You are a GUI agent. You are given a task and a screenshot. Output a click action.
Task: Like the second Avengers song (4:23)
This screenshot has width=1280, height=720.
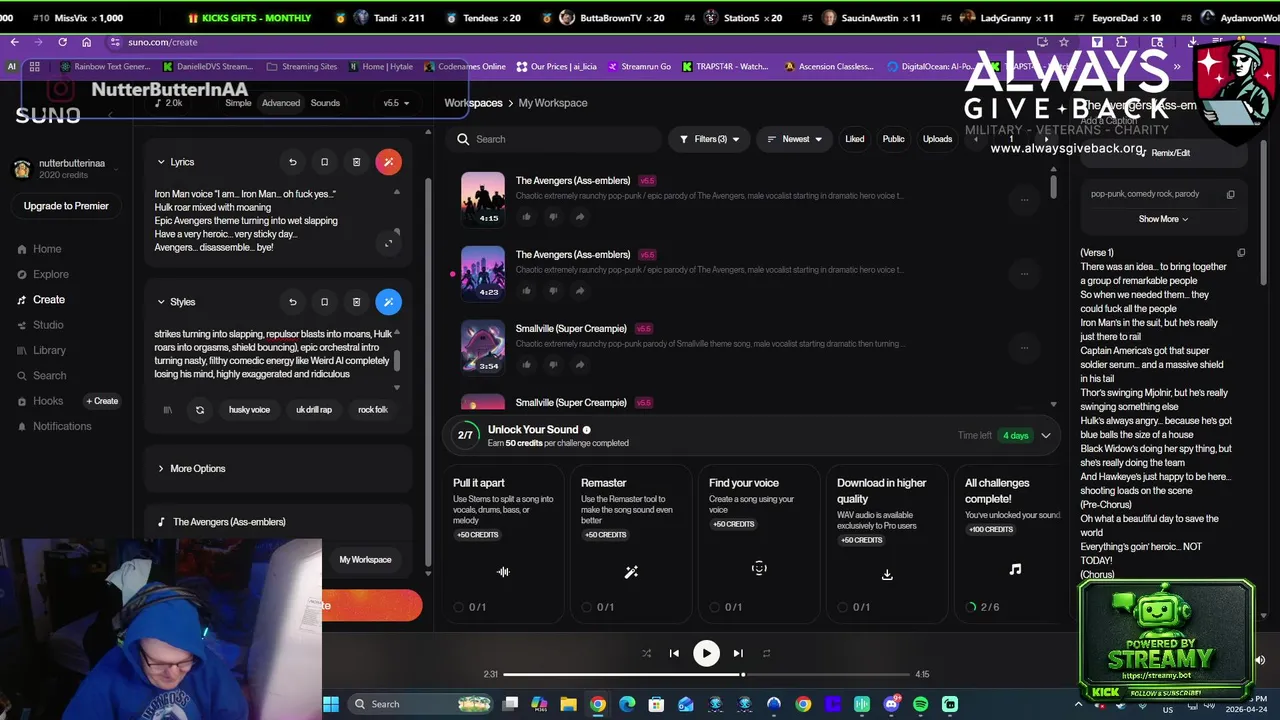(527, 291)
